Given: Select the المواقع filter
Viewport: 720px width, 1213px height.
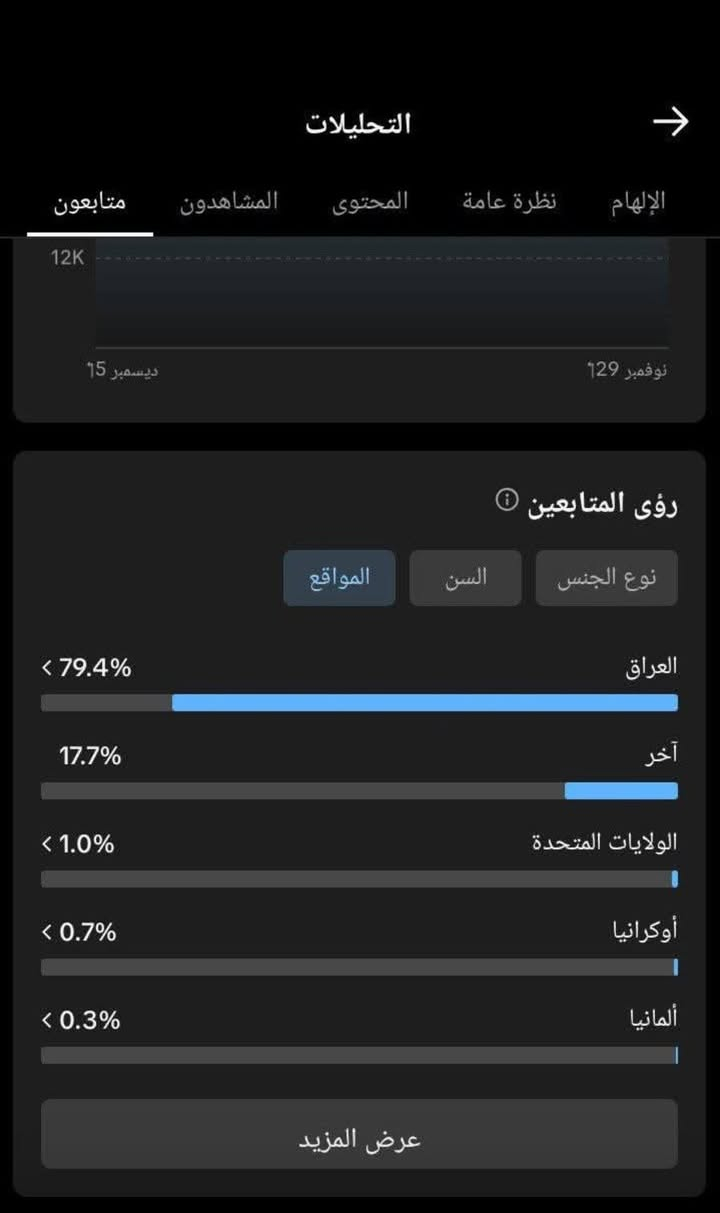Looking at the screenshot, I should coord(339,577).
